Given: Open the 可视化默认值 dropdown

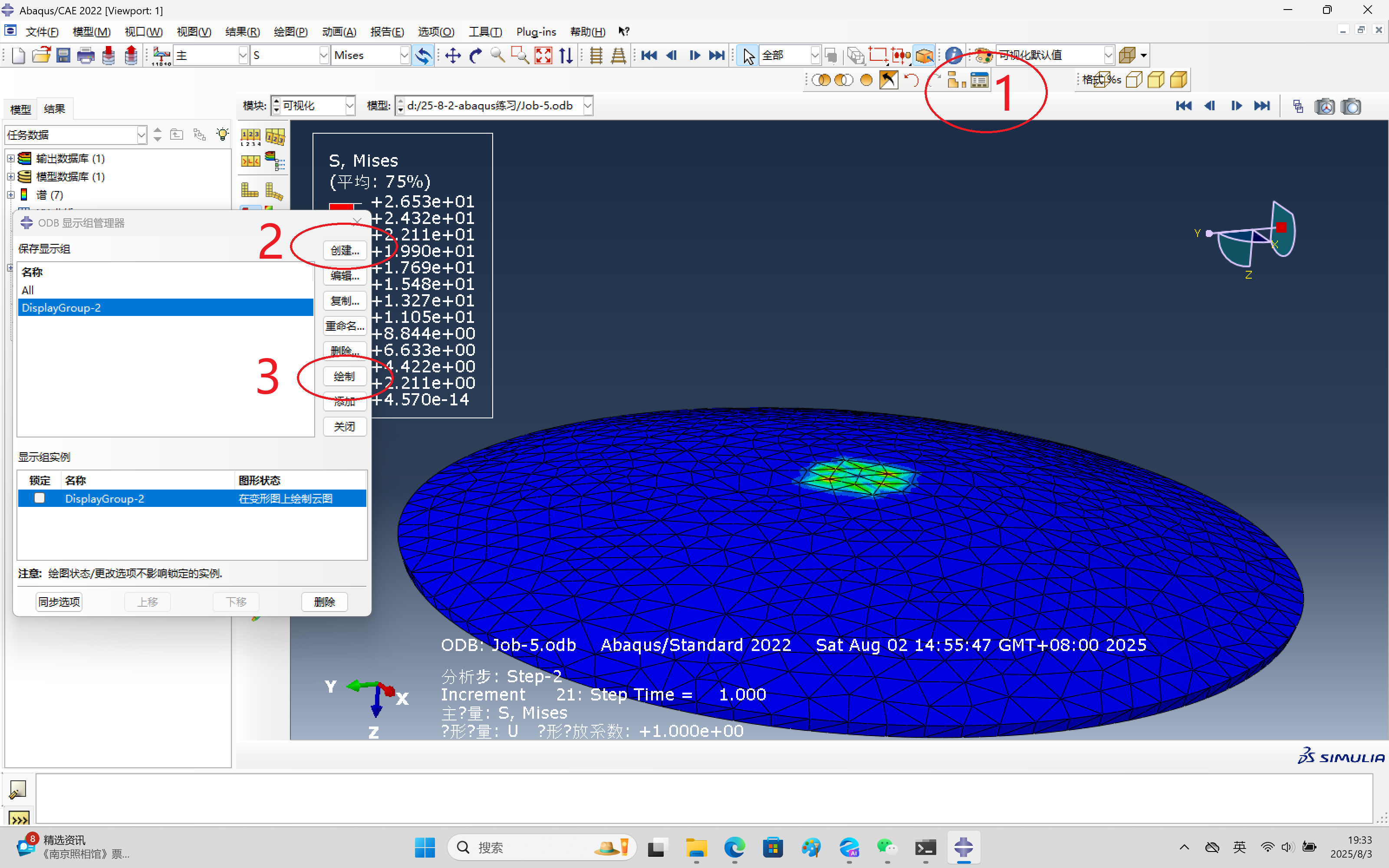Looking at the screenshot, I should tap(1055, 56).
